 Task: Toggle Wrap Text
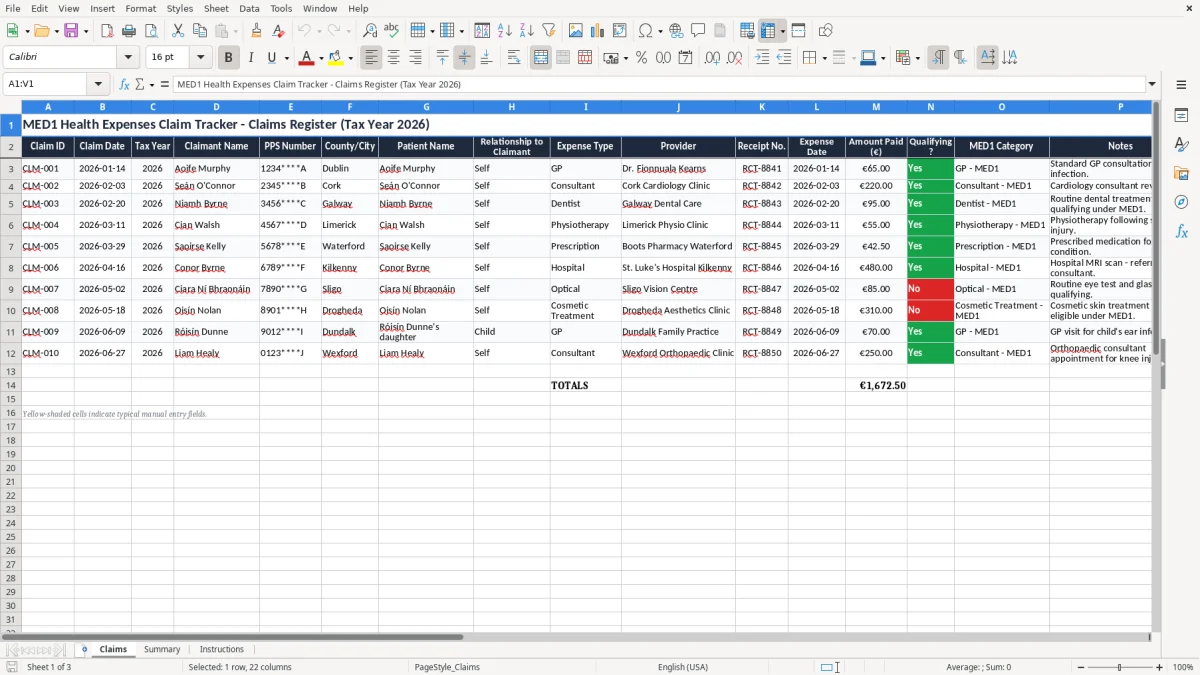click(x=514, y=57)
